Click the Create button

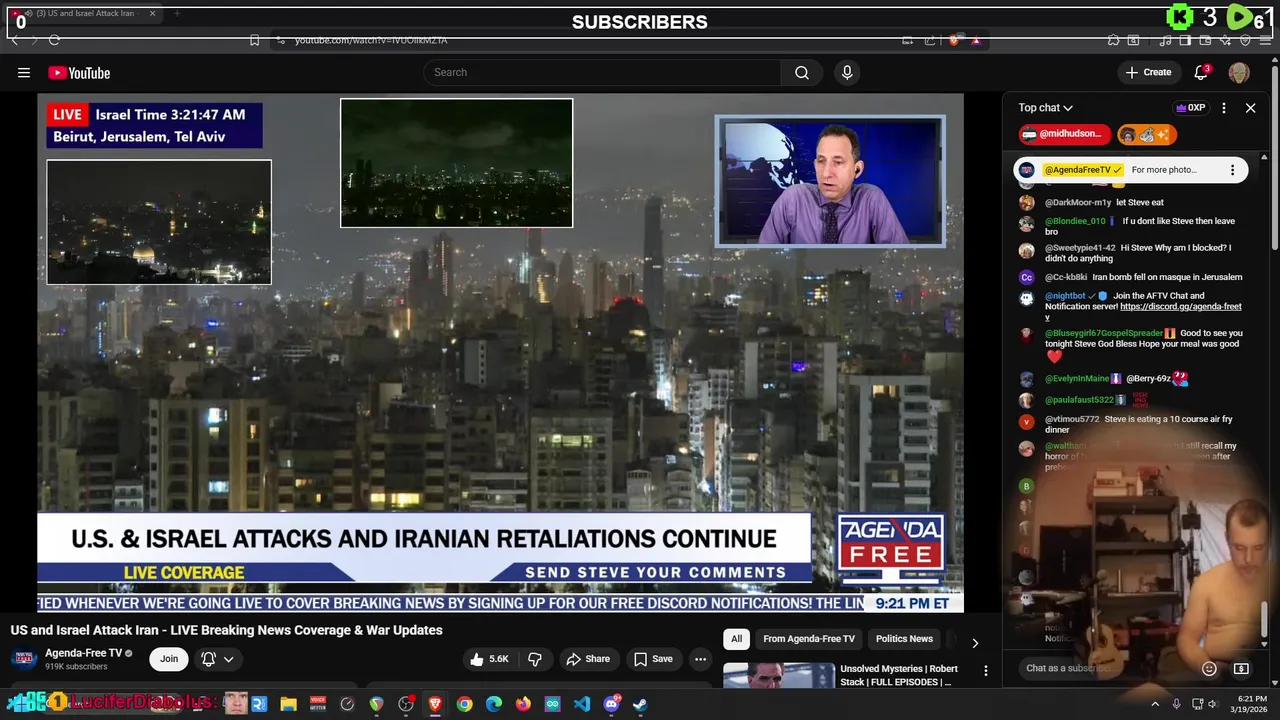[x=1148, y=72]
